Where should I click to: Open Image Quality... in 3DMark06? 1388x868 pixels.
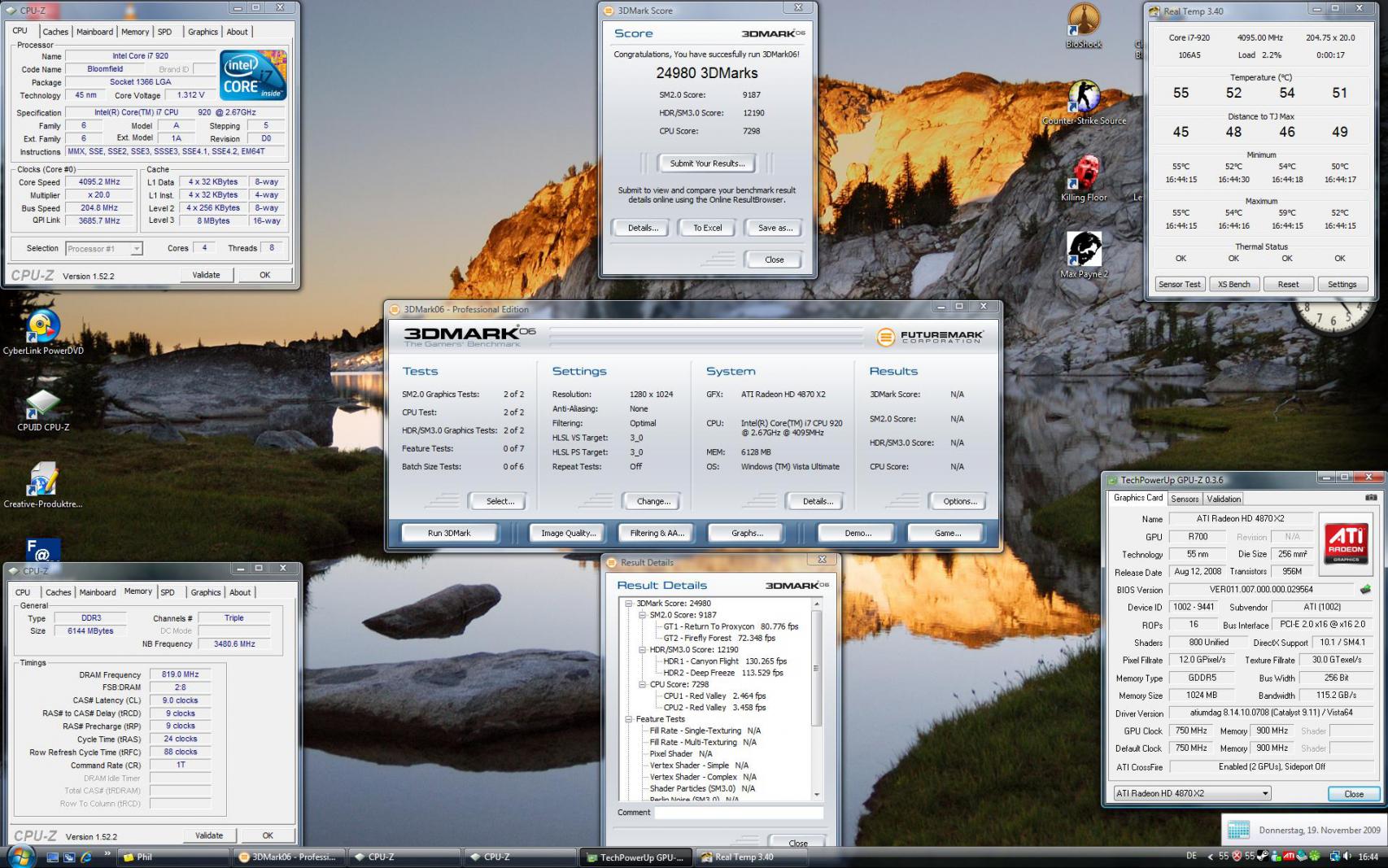[569, 533]
